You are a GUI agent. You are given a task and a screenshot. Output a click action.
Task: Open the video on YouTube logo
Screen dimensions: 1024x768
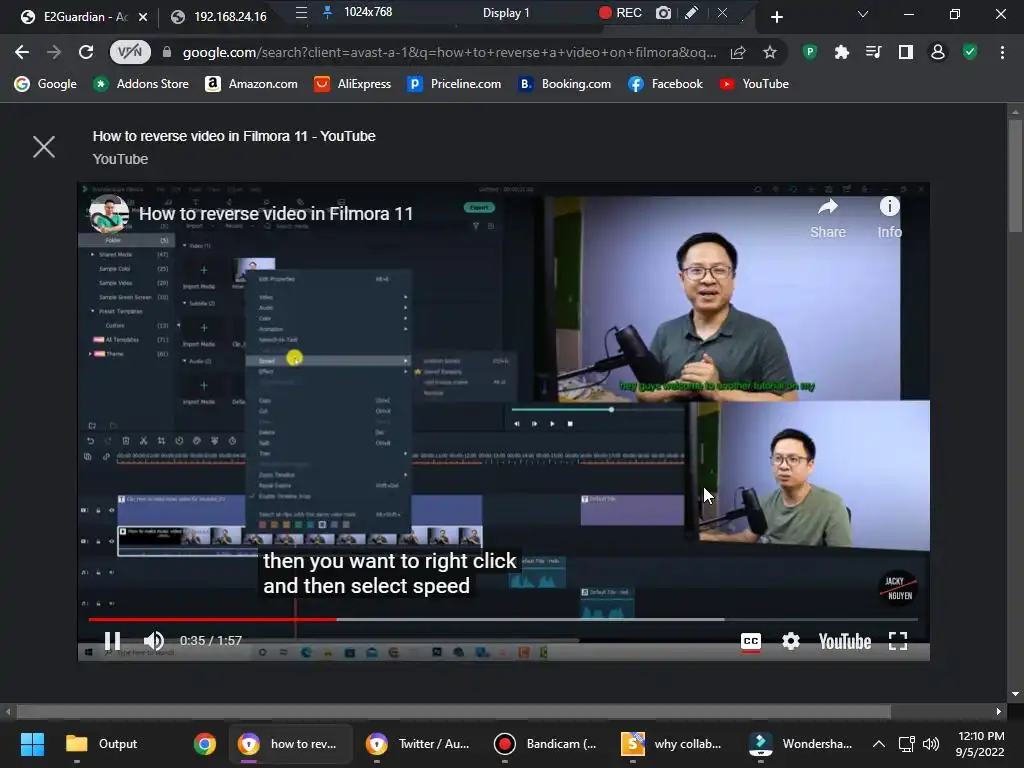pyautogui.click(x=844, y=641)
